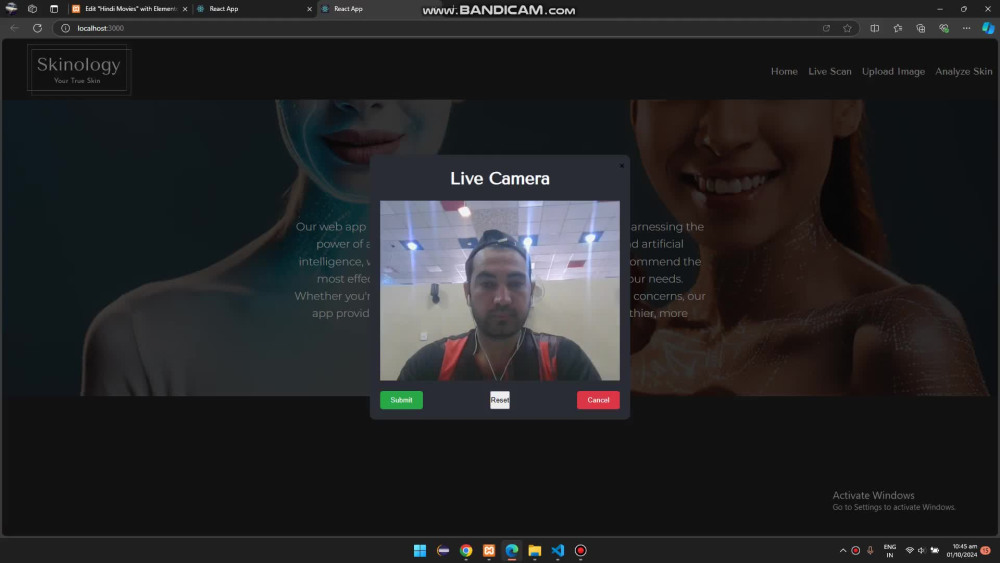1000x563 pixels.
Task: Click the microphone icon in system tray
Action: pyautogui.click(x=870, y=550)
